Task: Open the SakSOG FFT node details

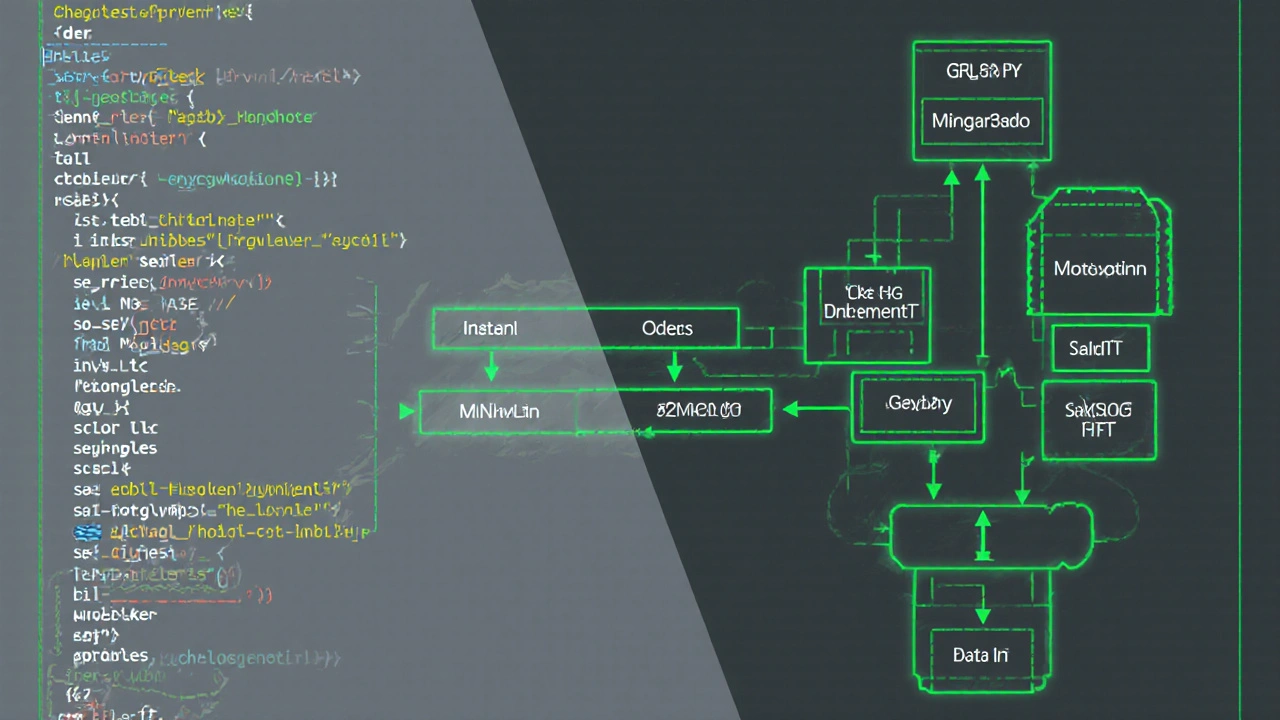Action: point(1098,419)
